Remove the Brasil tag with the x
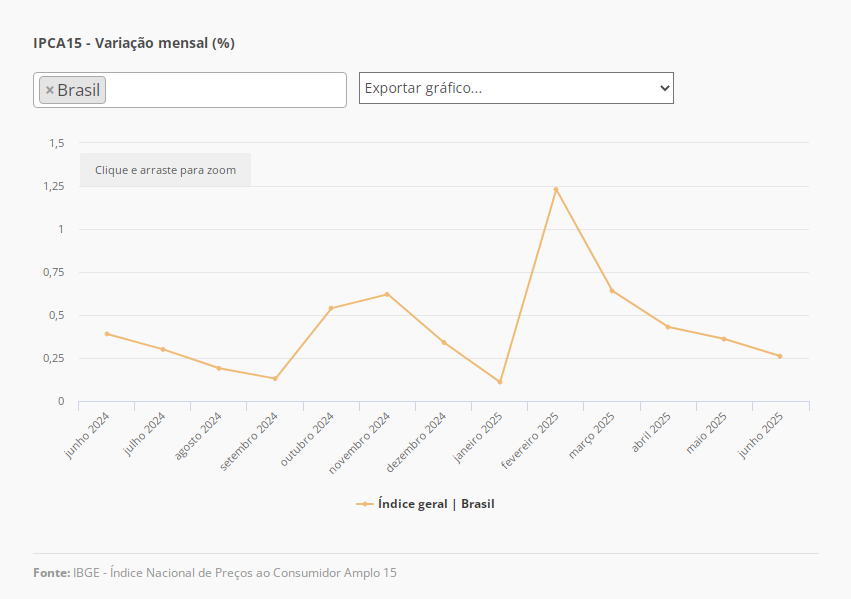Image resolution: width=851 pixels, height=599 pixels. click(x=50, y=90)
